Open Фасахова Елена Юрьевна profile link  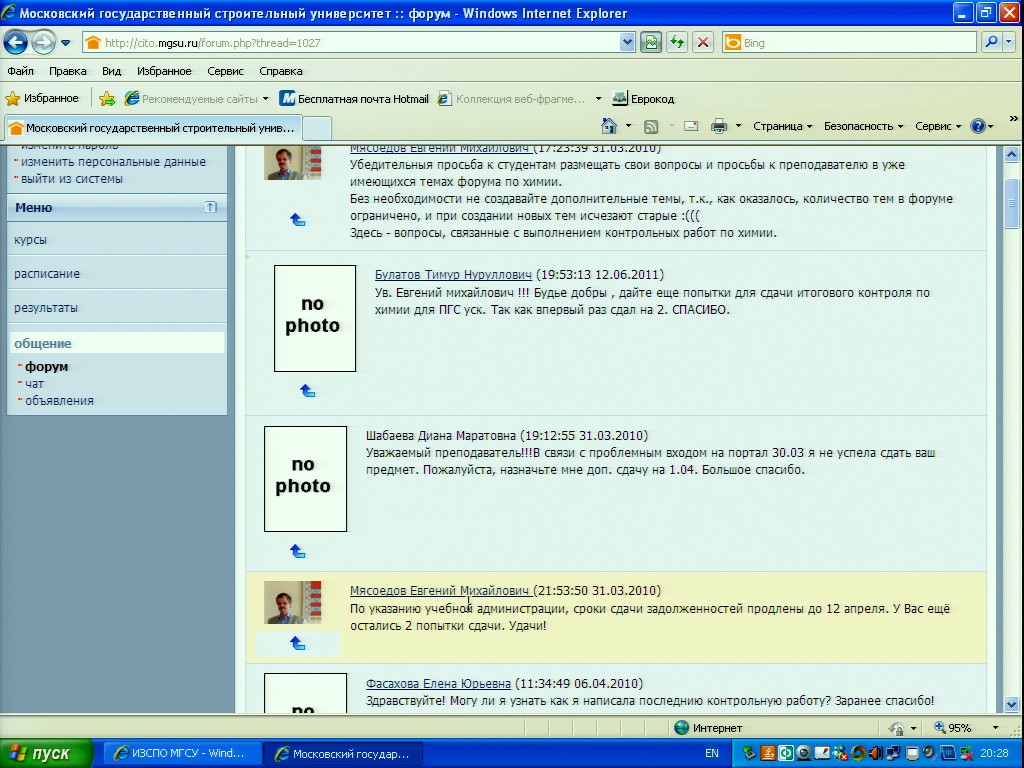point(438,683)
